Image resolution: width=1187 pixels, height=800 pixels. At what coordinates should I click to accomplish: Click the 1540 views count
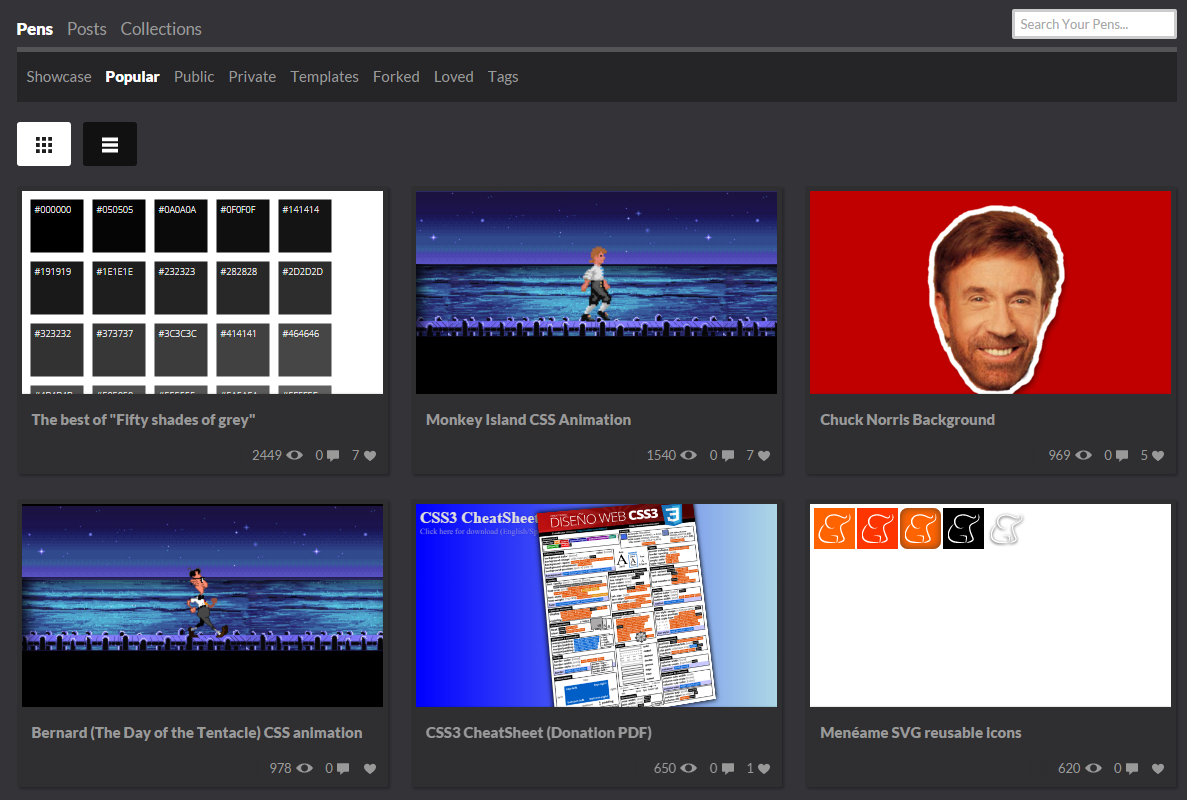pos(661,456)
